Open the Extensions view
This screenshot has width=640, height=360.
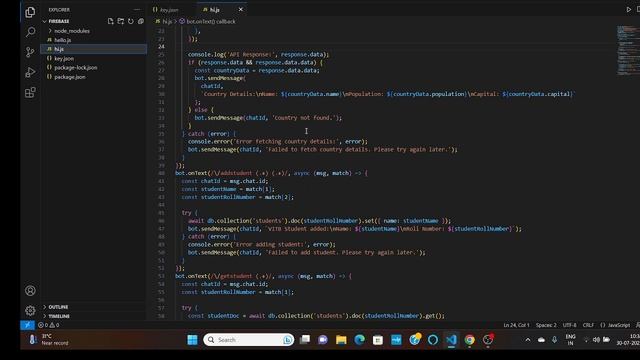point(30,92)
